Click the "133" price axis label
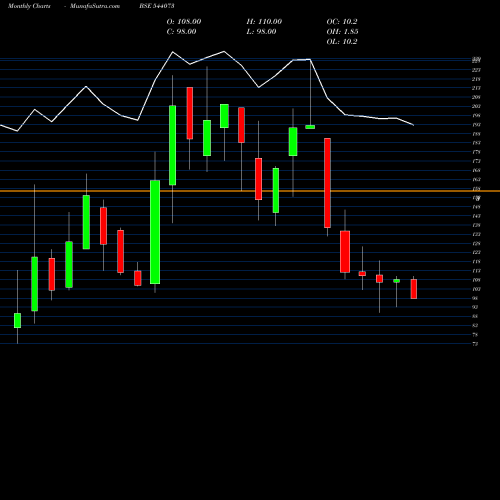This screenshot has height=500, width=500. 477,234
